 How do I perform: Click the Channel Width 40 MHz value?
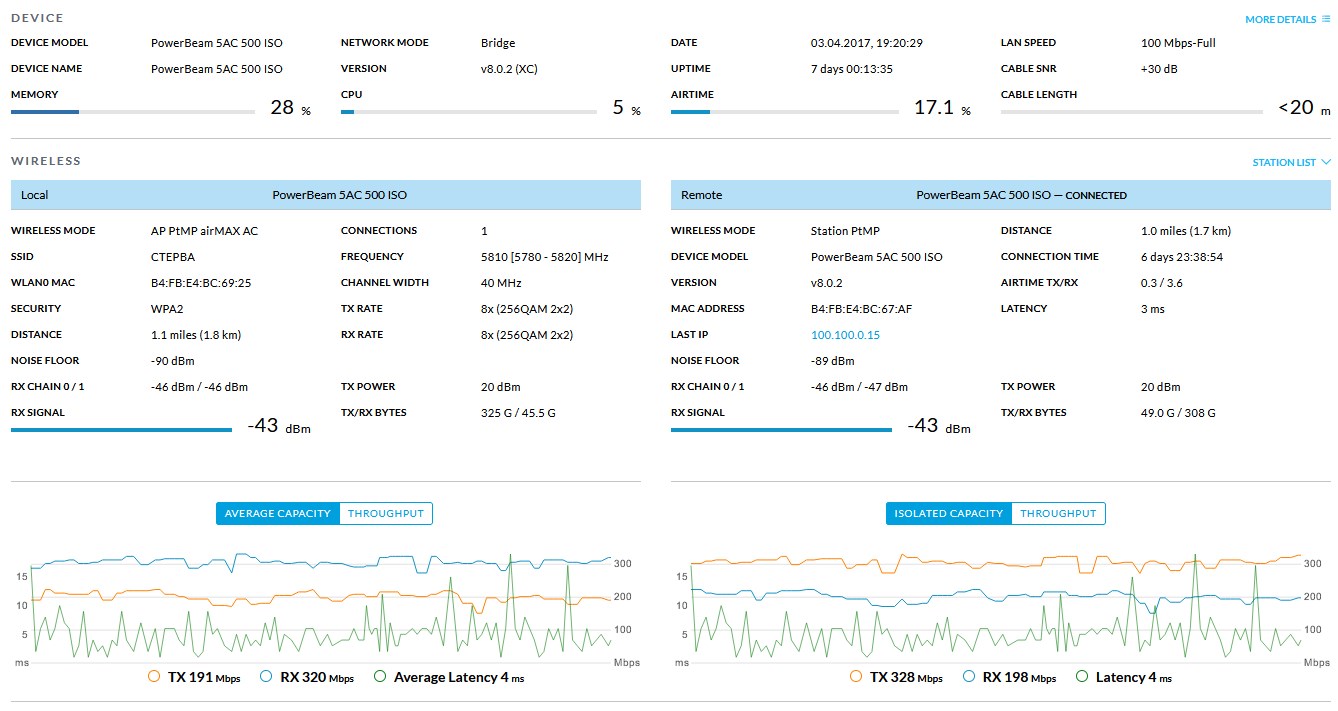pos(503,283)
